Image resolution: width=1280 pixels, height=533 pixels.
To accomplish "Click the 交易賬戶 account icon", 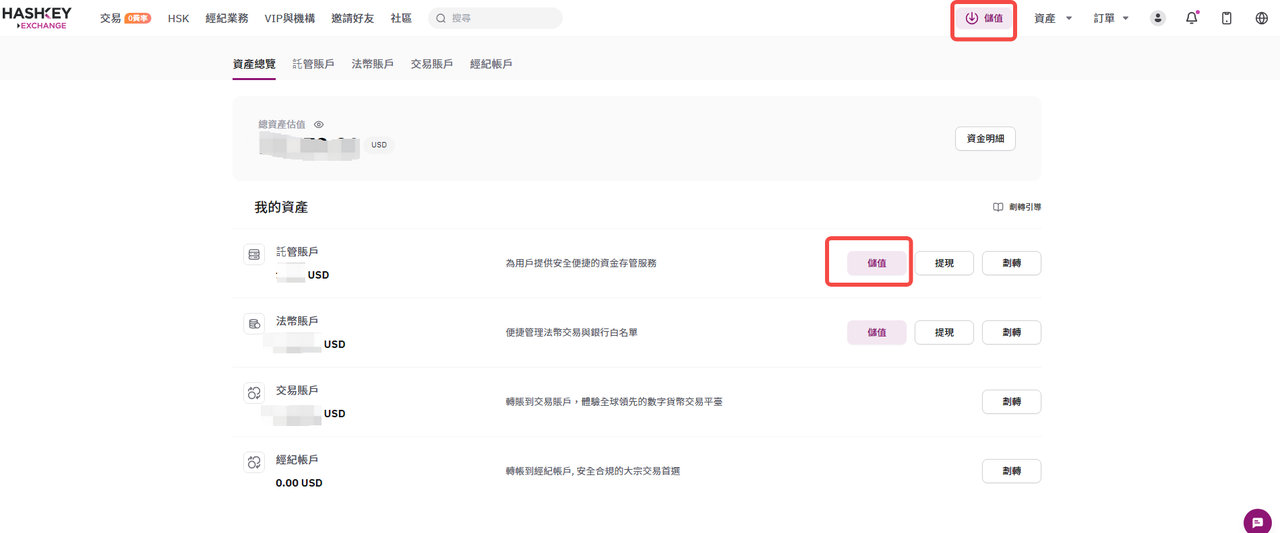I will point(254,393).
